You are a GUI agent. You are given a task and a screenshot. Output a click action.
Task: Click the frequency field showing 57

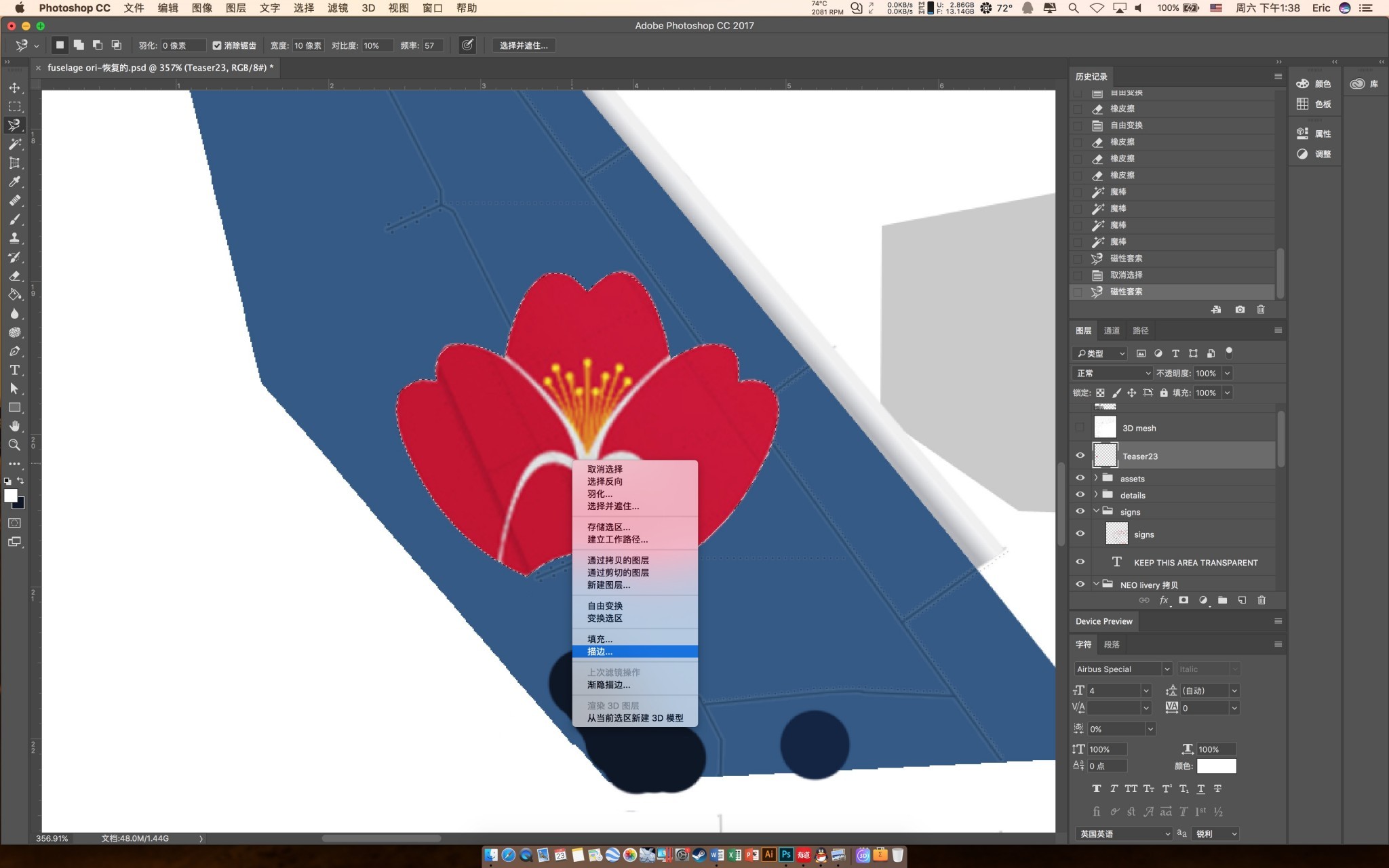(432, 45)
